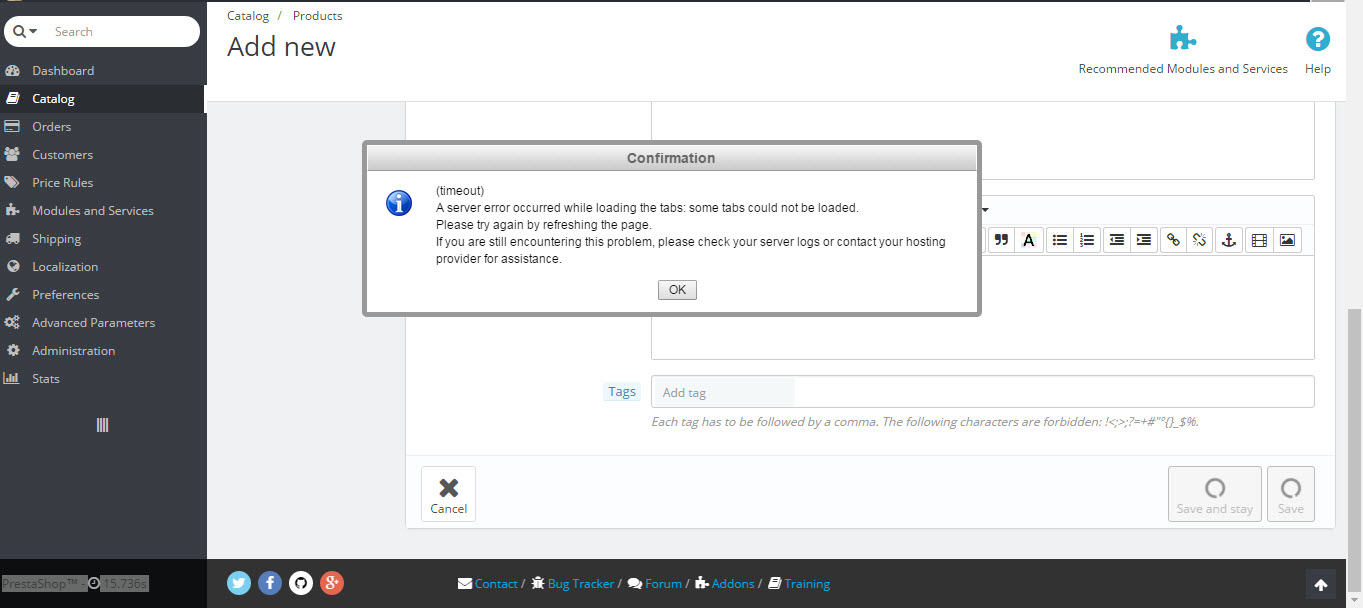Open the Bug Tracker link
The height and width of the screenshot is (608, 1363).
tap(573, 584)
